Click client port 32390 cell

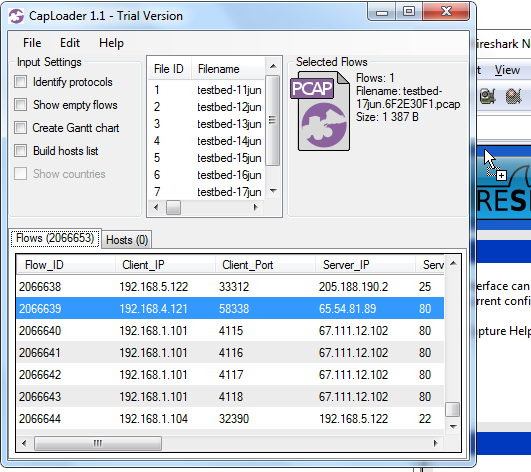coord(234,419)
